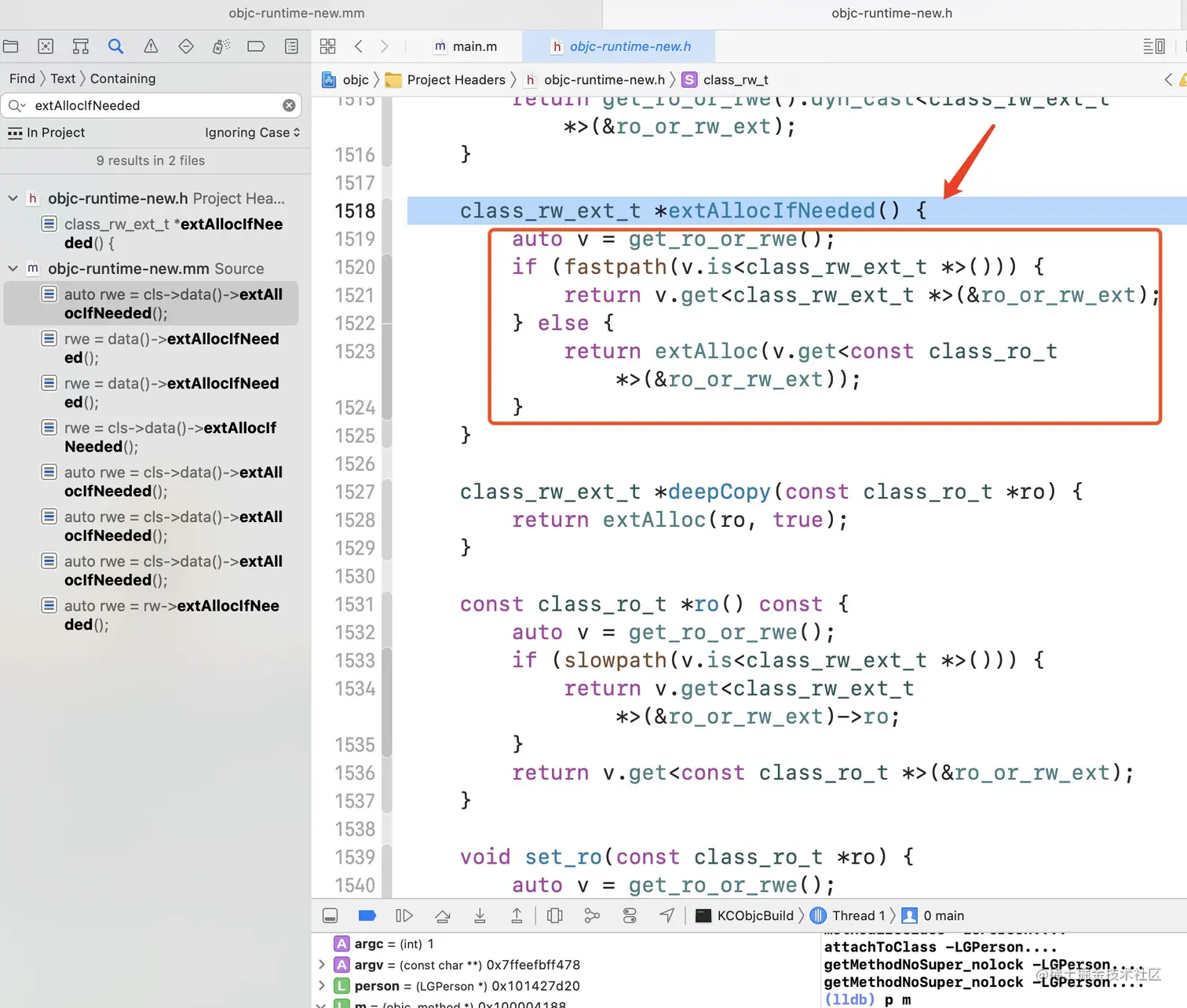This screenshot has width=1187, height=1008.
Task: Select the Find navigator magnifier icon
Action: point(115,46)
